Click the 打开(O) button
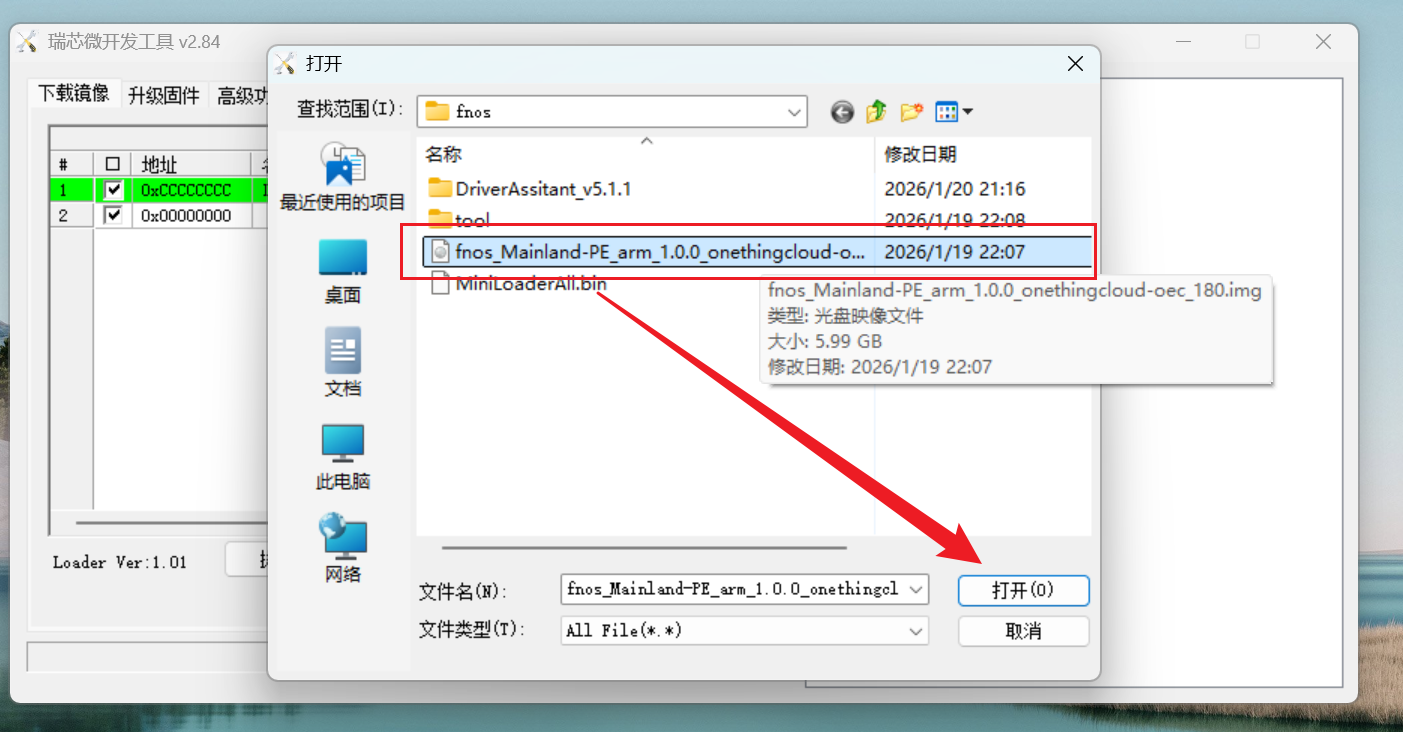The height and width of the screenshot is (732, 1403). [x=1023, y=590]
